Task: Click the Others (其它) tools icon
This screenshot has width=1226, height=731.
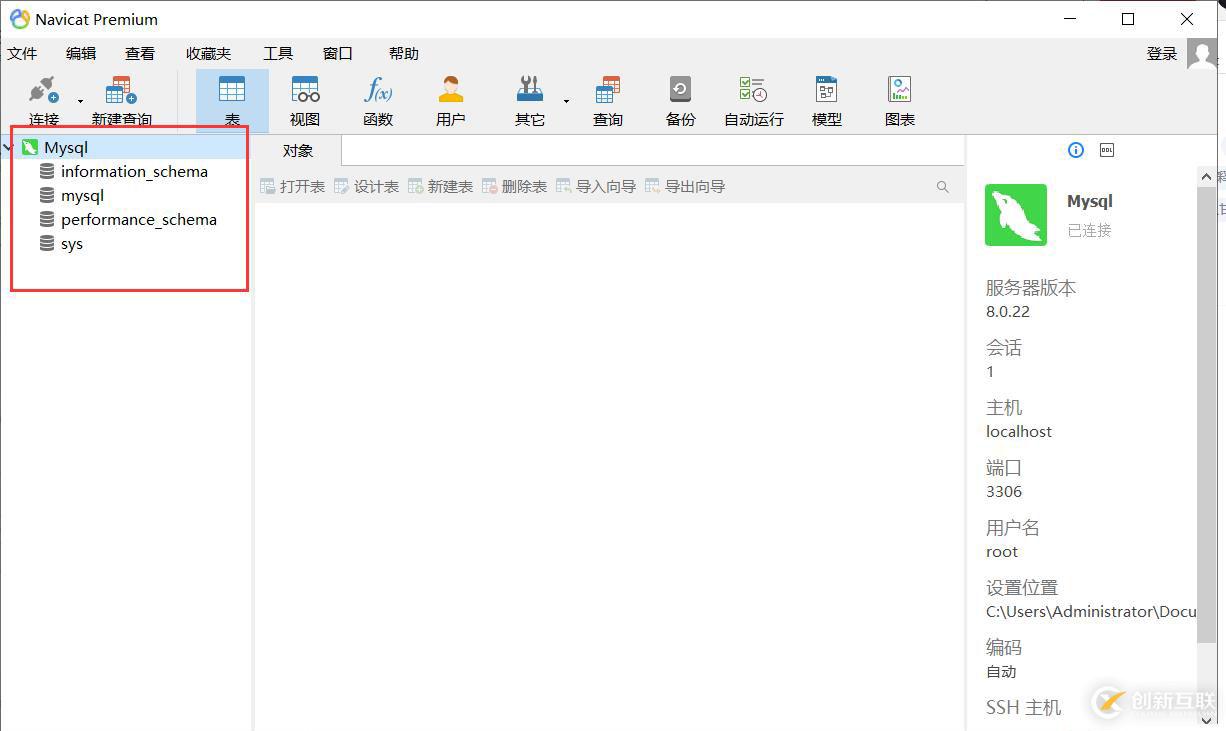Action: coord(530,90)
